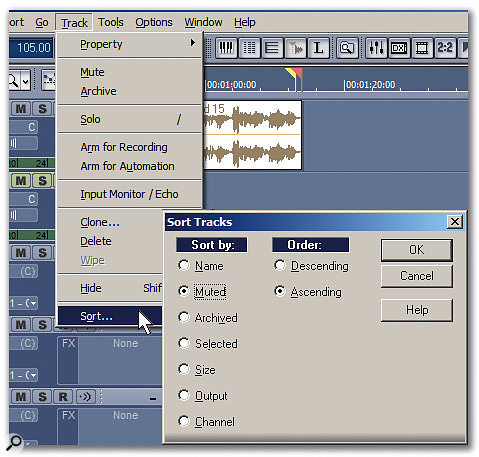
Task: Cancel the Sort Tracks dialog
Action: pos(417,276)
